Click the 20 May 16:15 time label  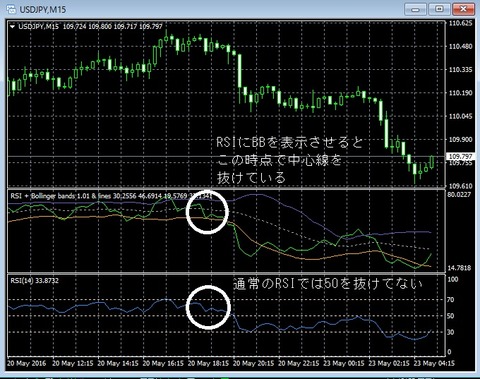click(163, 363)
